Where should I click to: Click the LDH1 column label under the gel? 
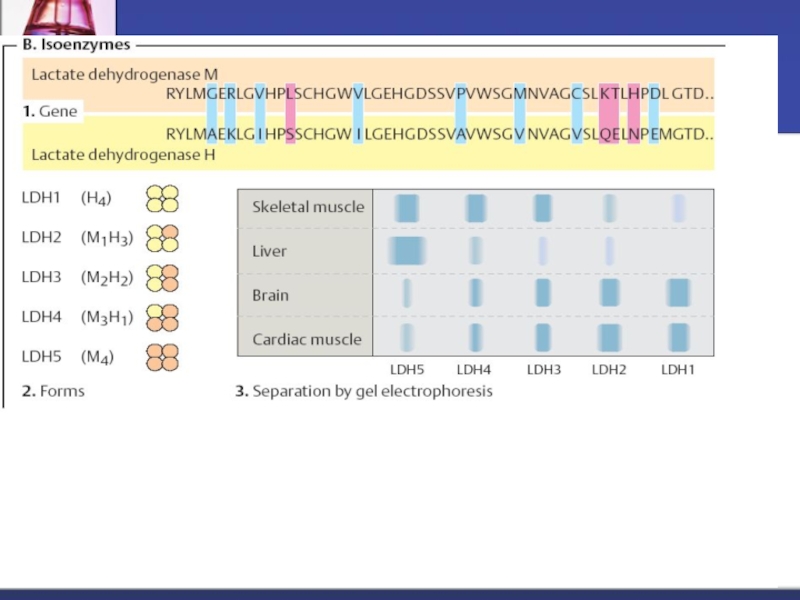pos(678,370)
